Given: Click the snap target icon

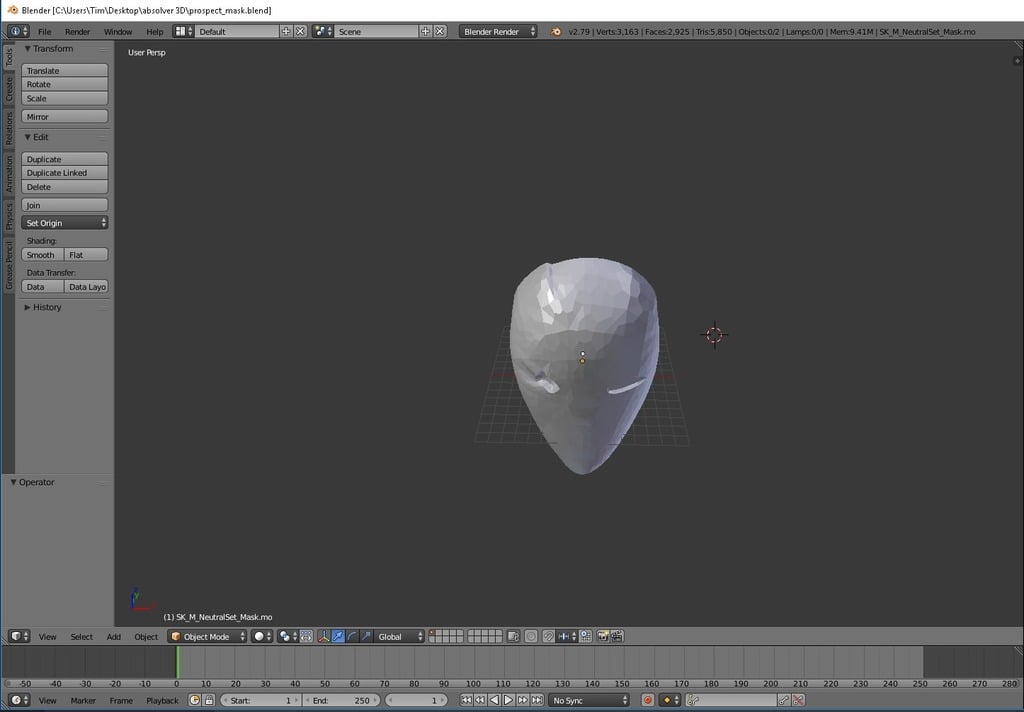Looking at the screenshot, I should pos(586,636).
